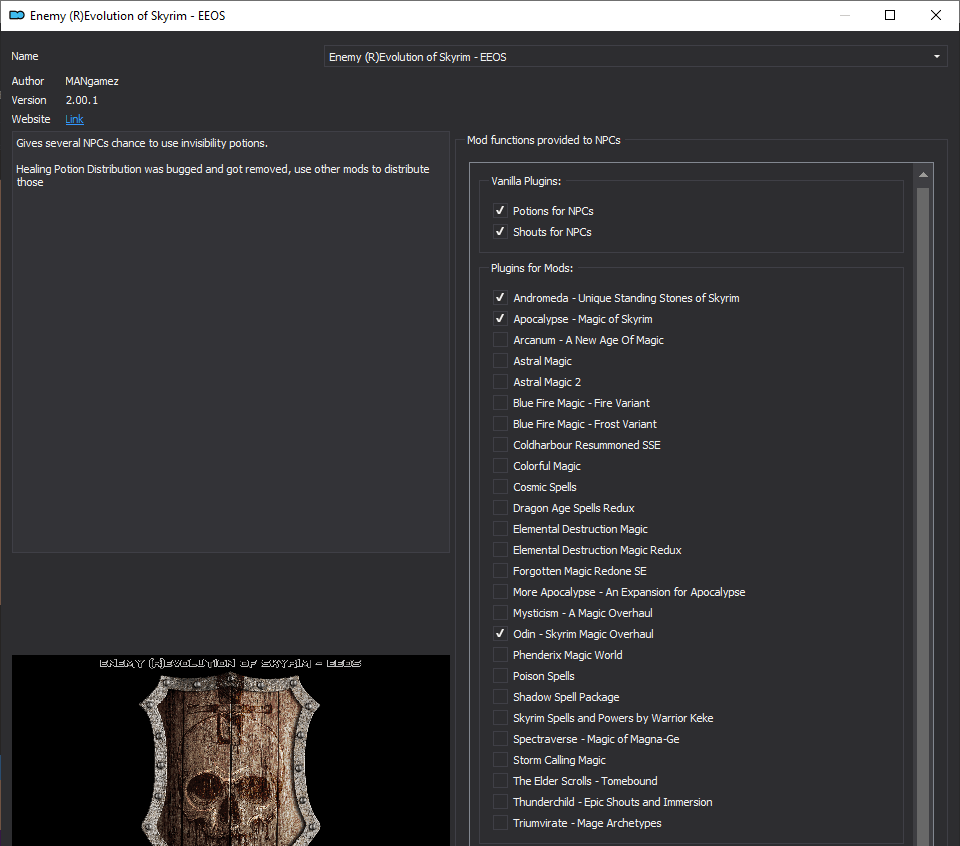Uncheck Odin - Skyrim Magic Overhaul
The image size is (960, 846).
click(500, 634)
